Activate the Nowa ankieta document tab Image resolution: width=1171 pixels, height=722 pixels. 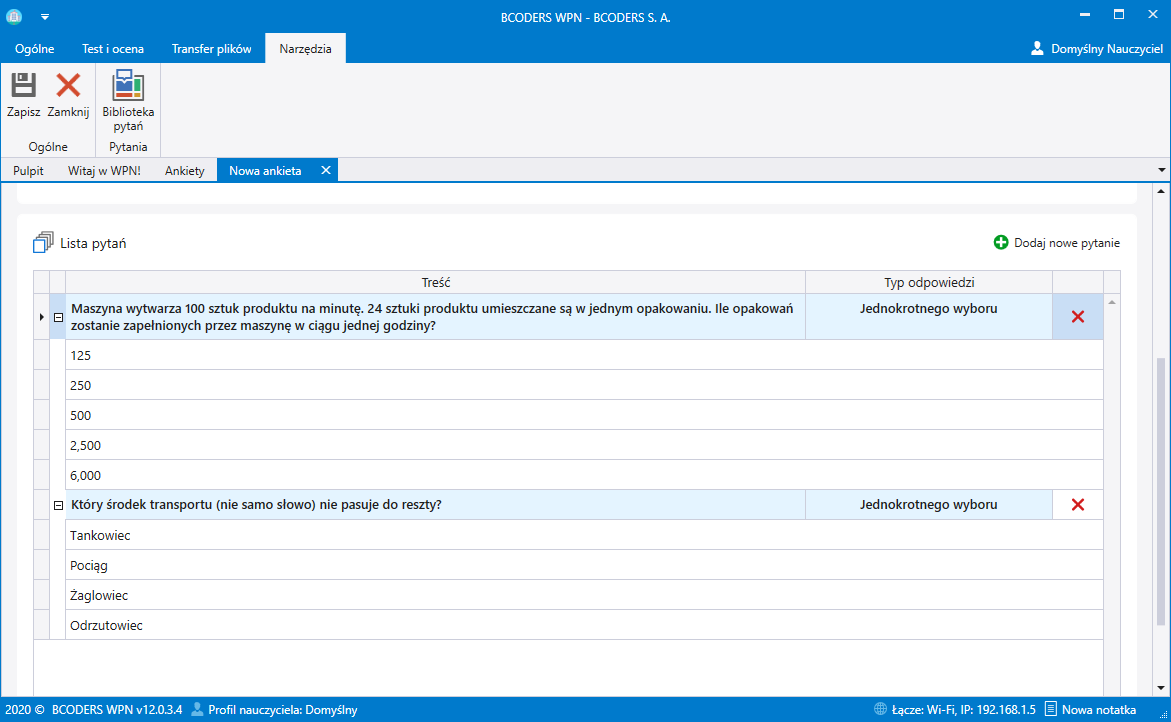[265, 171]
